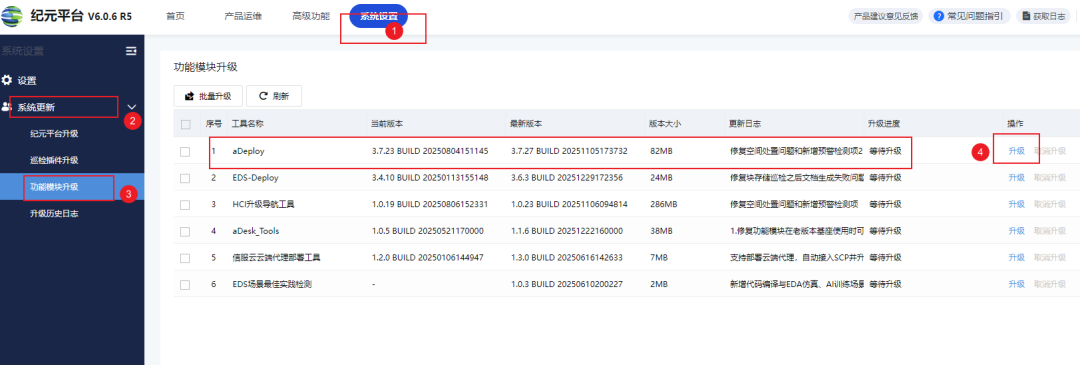Click the 当前版本 column header
1080x365 pixels.
[387, 125]
